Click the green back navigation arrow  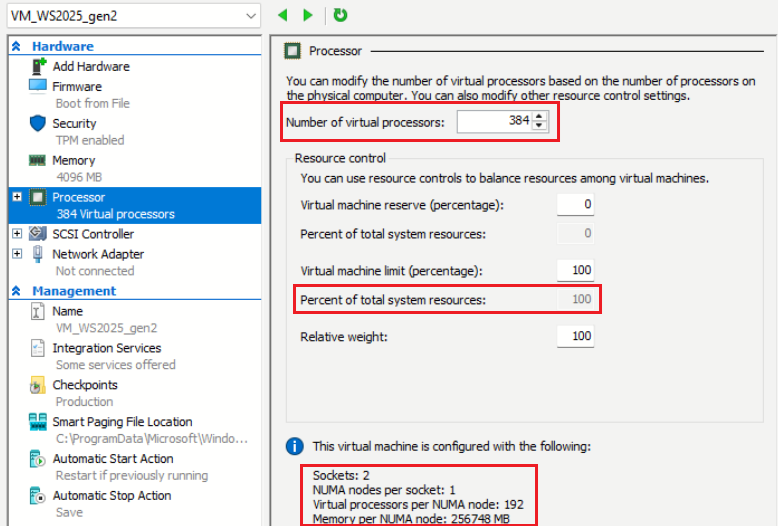[x=283, y=15]
